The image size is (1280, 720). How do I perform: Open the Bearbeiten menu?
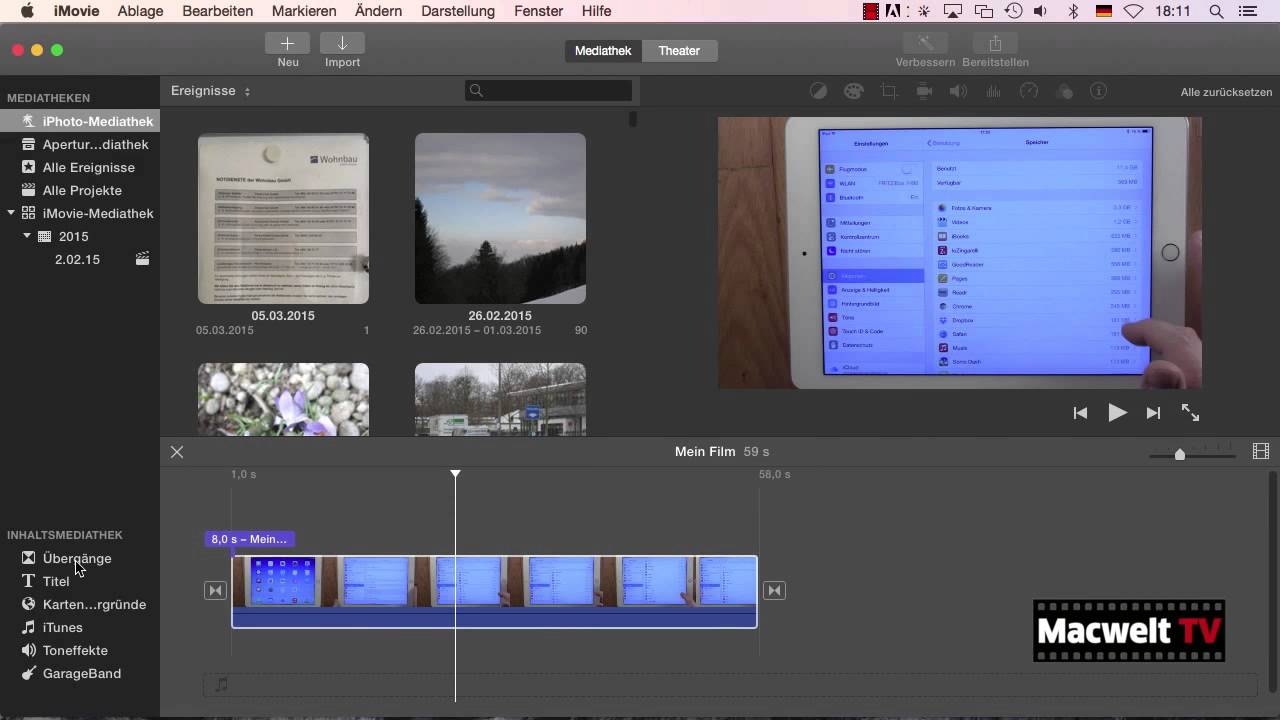(219, 11)
